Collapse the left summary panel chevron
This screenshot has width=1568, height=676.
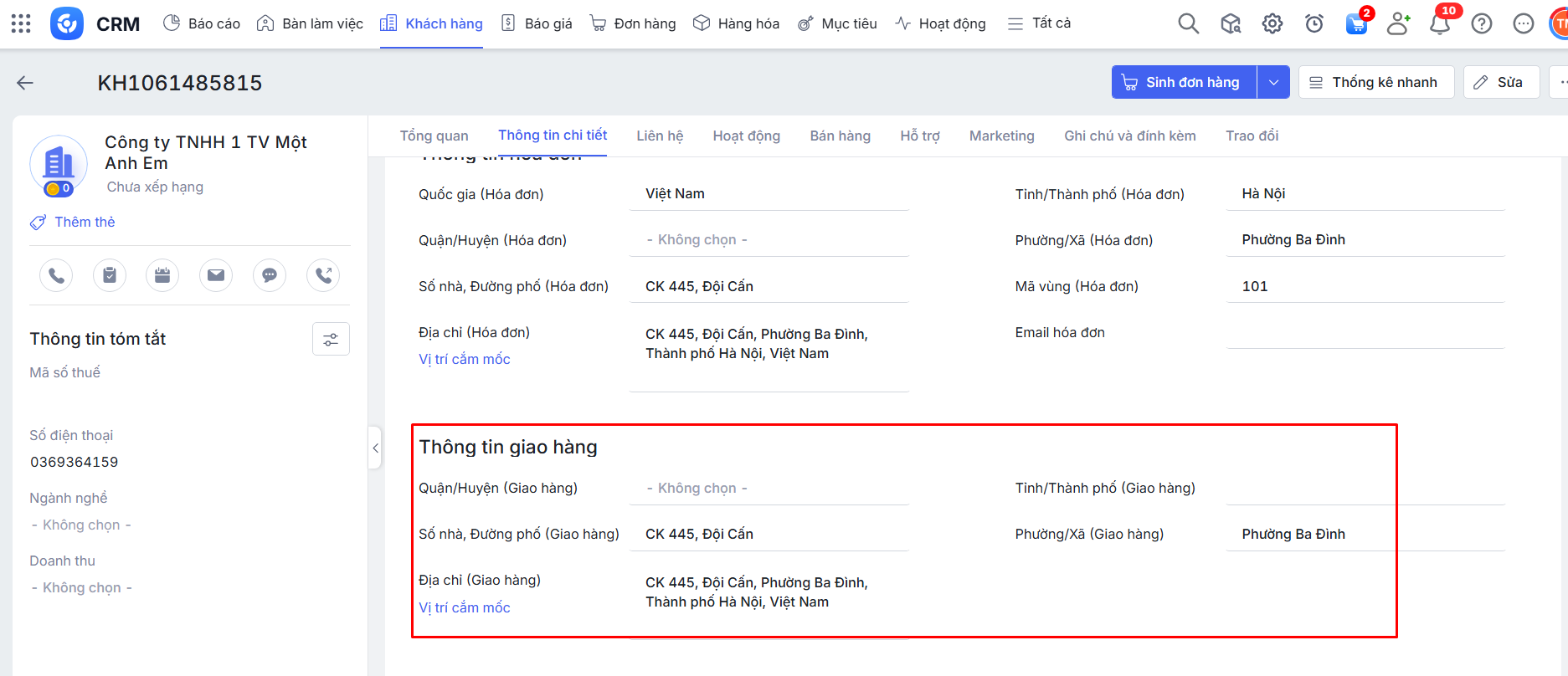click(376, 448)
